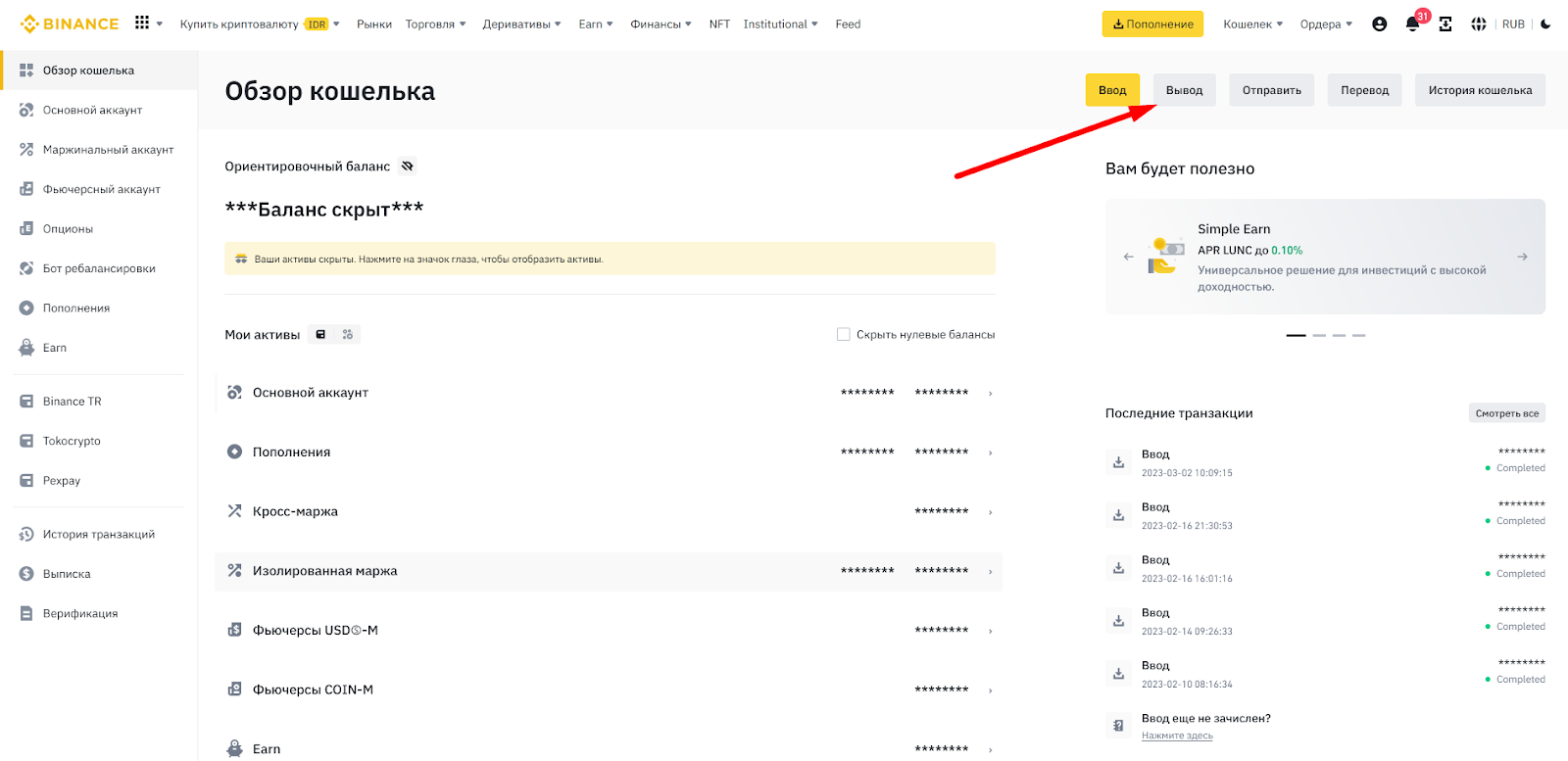Click the Перевод transfer button

(x=1365, y=90)
